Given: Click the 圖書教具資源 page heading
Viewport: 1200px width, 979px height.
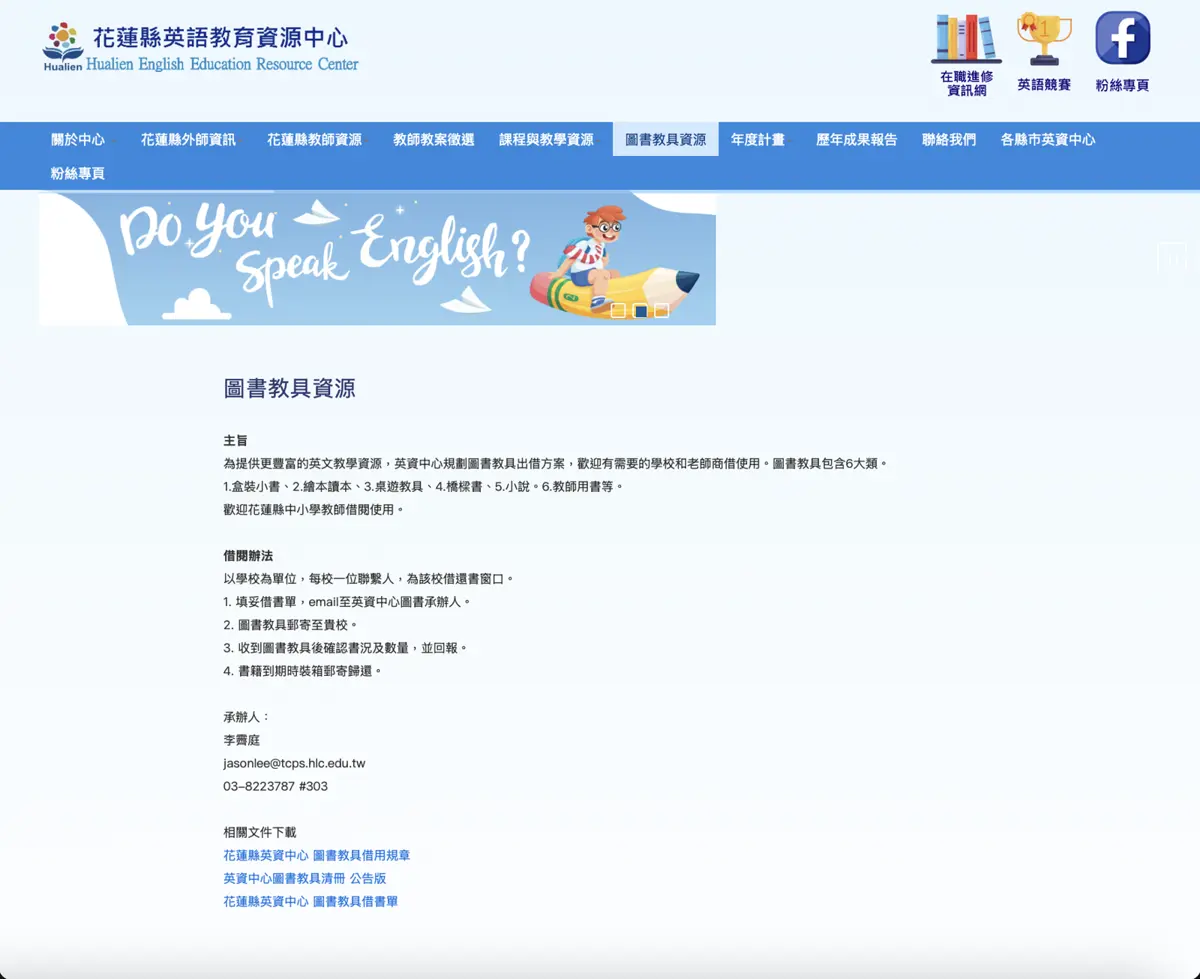Looking at the screenshot, I should [x=289, y=388].
